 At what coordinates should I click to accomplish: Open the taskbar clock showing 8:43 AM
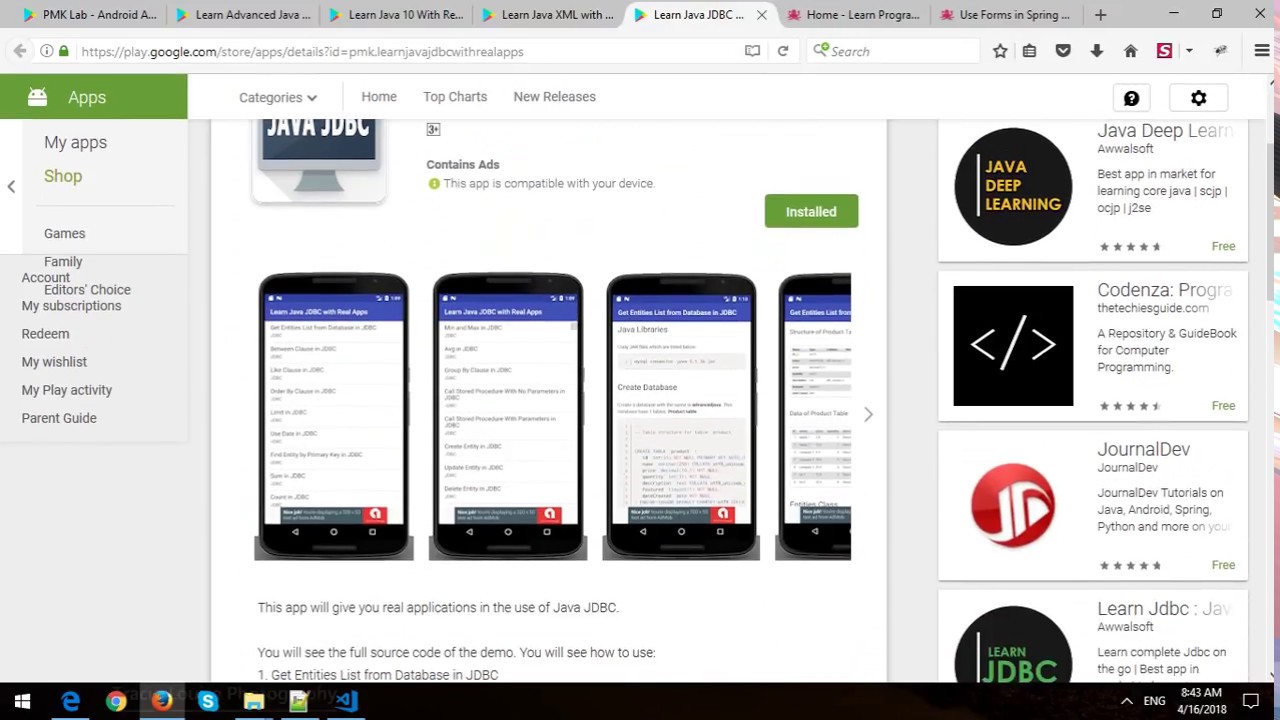[1200, 701]
